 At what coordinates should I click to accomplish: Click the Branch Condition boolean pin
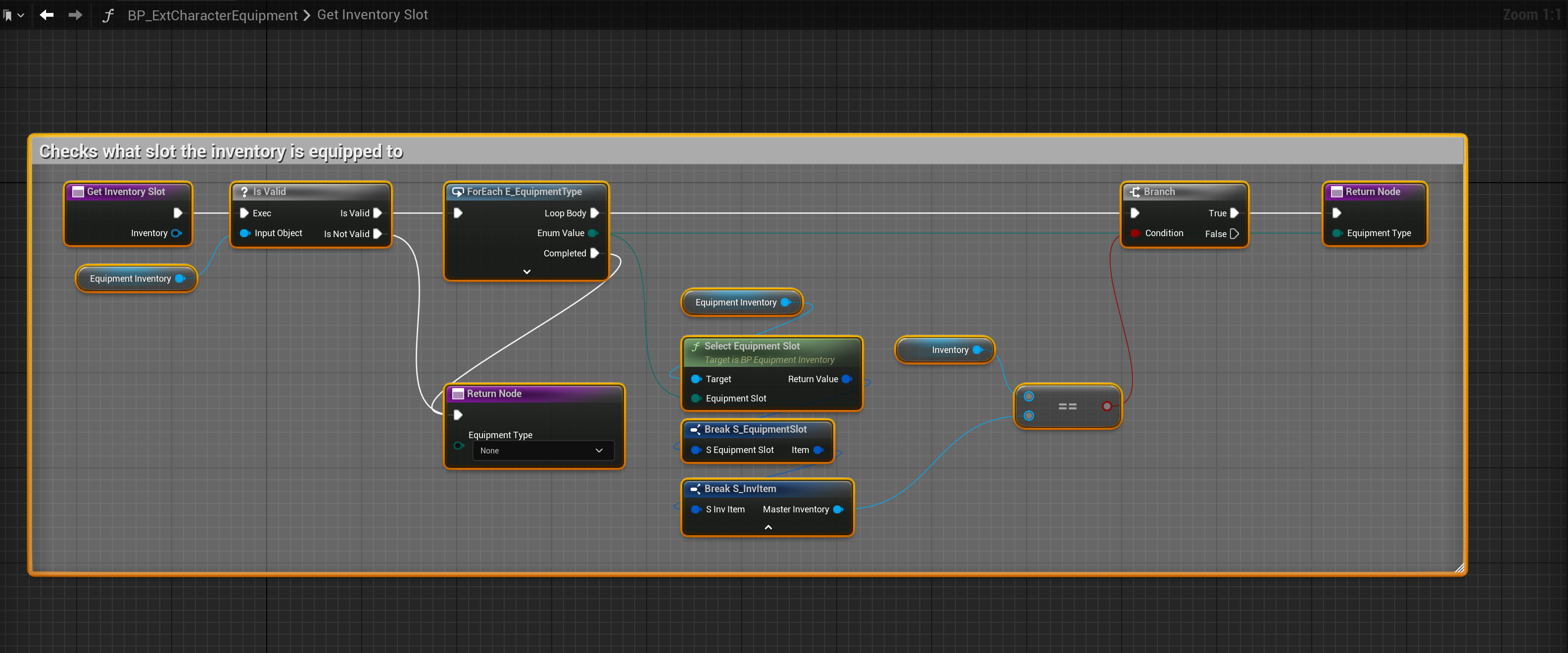pyautogui.click(x=1135, y=233)
